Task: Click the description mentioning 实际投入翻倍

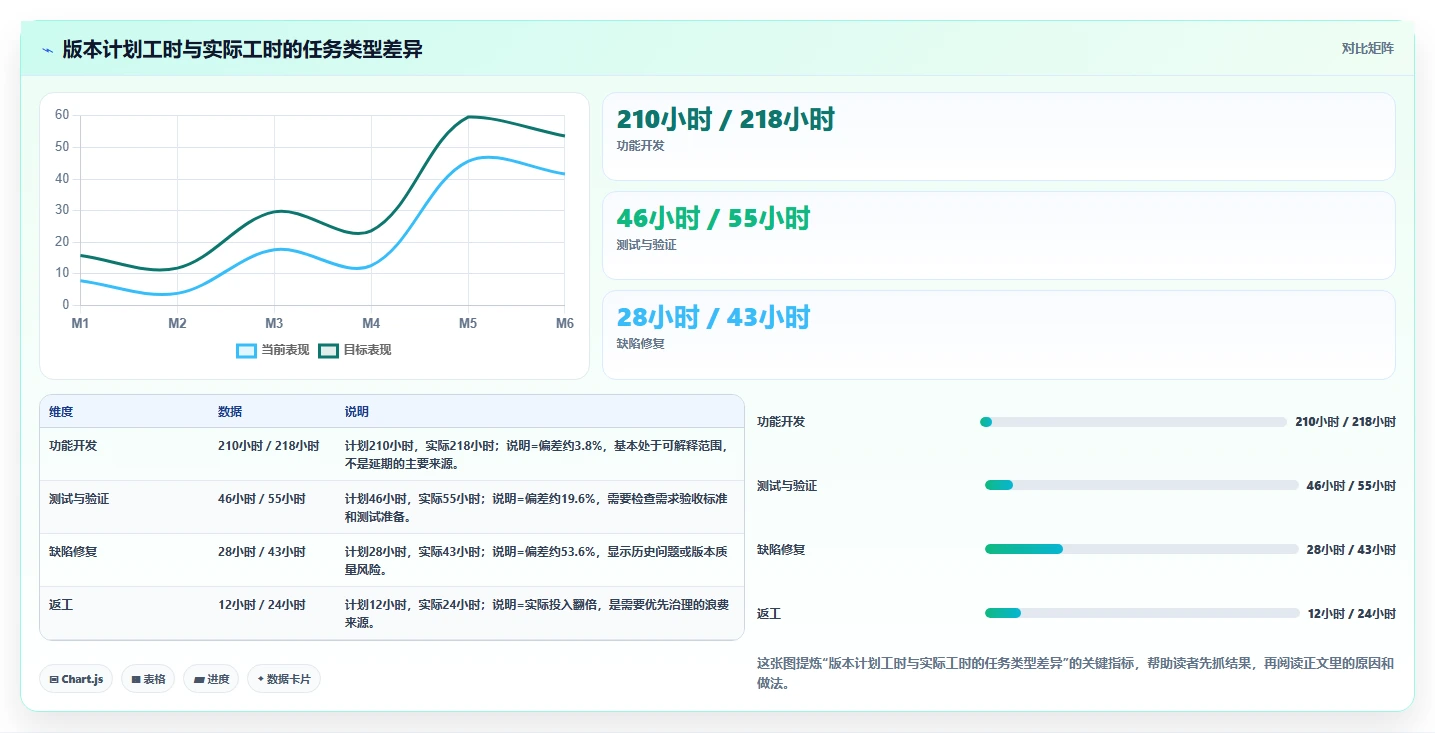Action: [x=540, y=613]
